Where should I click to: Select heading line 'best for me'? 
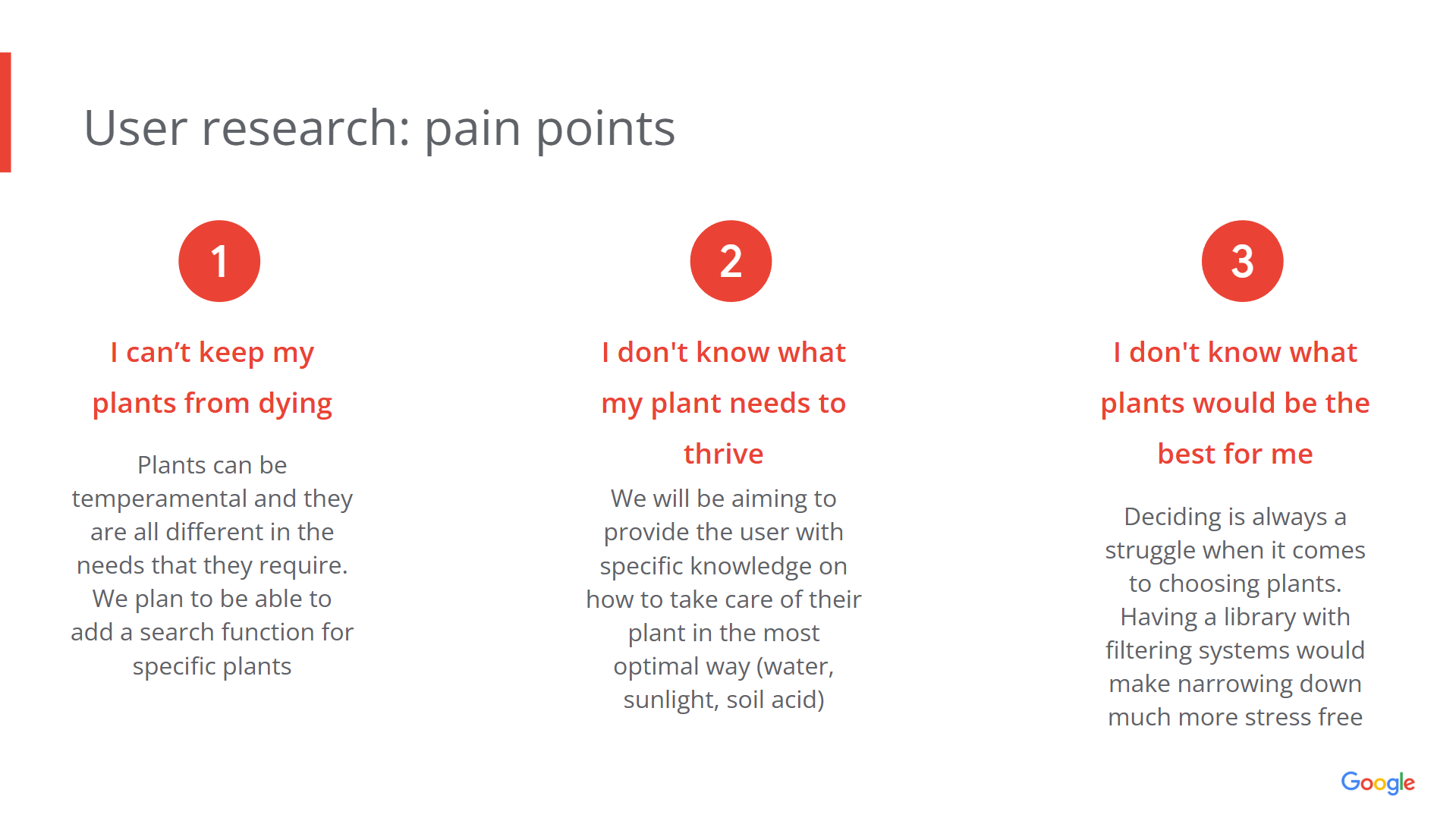1235,454
